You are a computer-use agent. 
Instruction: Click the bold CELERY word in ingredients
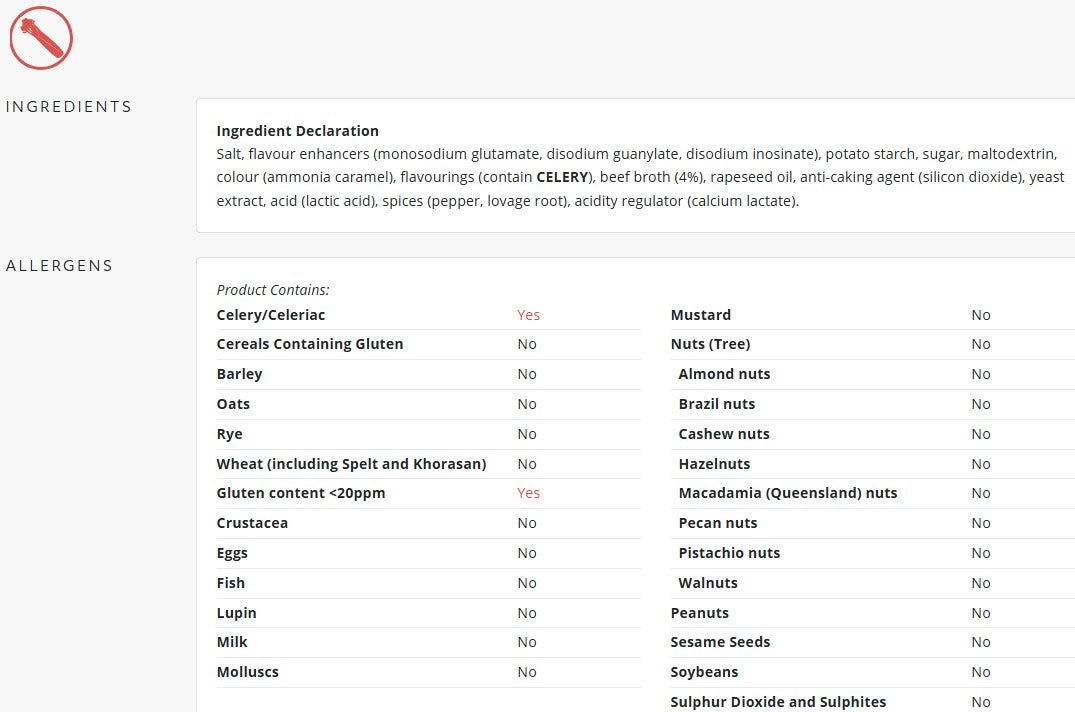[x=562, y=177]
